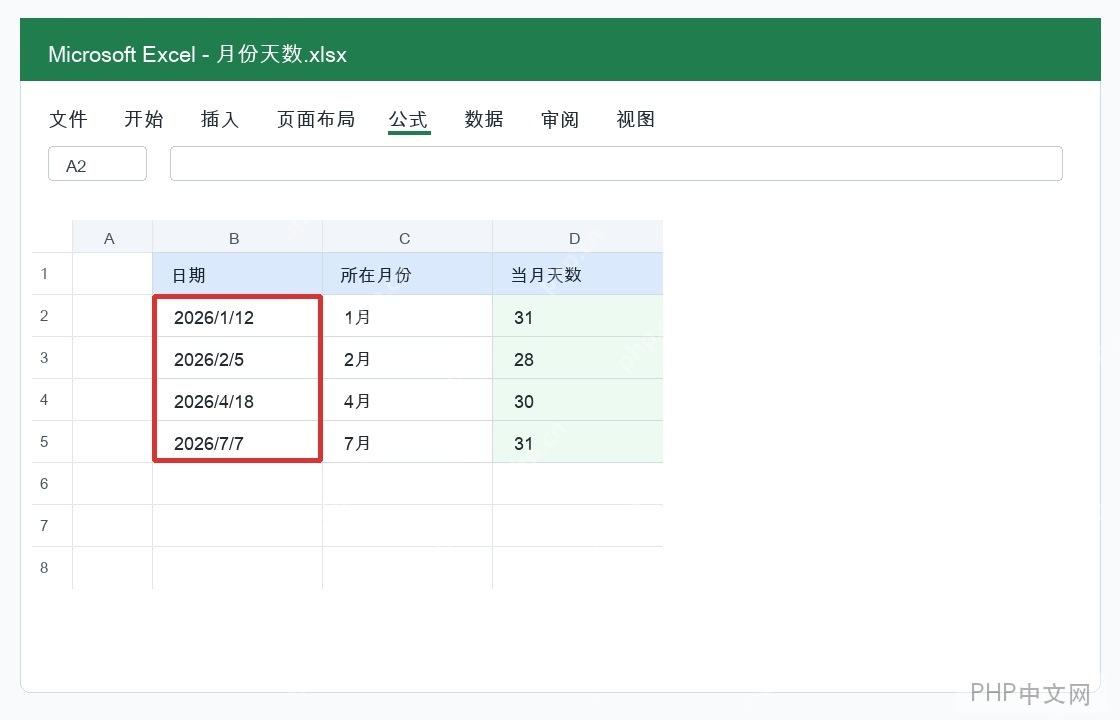Select the cell showing 28

tap(577, 359)
